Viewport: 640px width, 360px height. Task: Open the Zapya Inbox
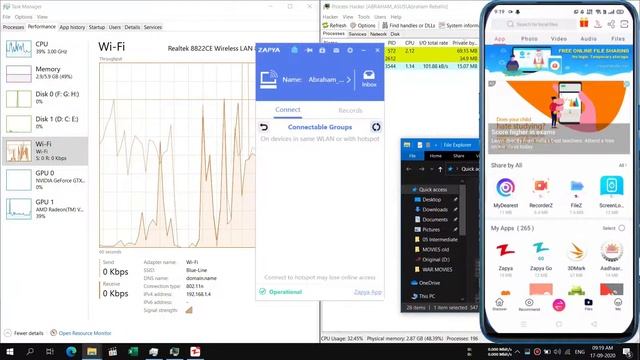coord(369,79)
